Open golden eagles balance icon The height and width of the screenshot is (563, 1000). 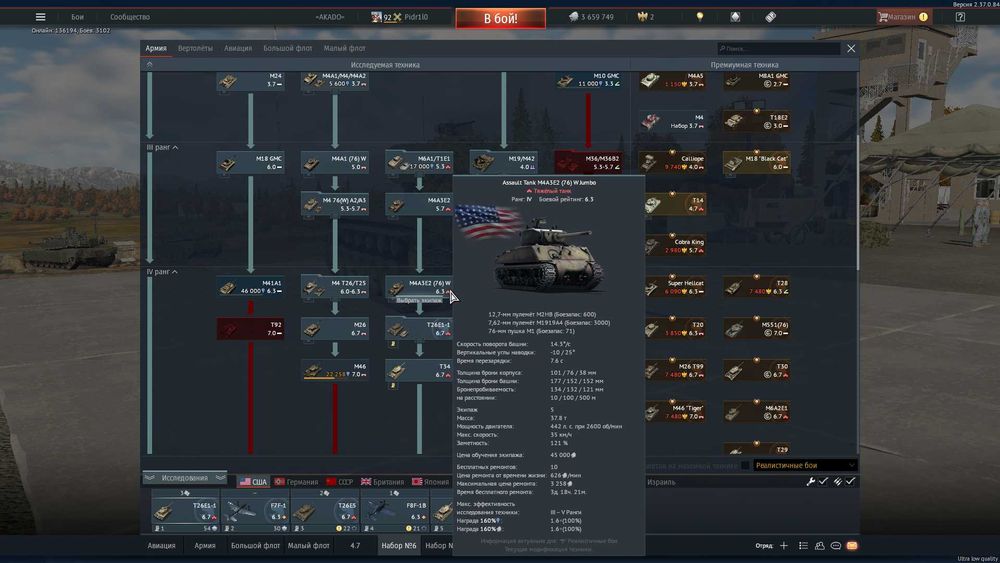click(x=645, y=17)
